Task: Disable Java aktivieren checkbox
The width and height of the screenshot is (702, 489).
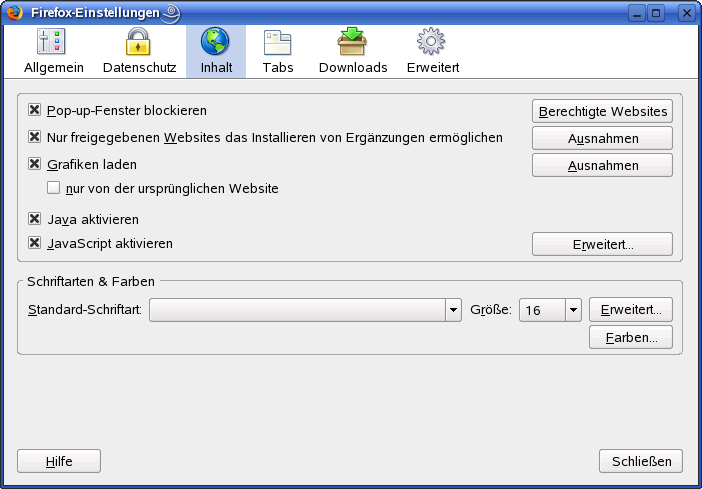Action: (34, 219)
